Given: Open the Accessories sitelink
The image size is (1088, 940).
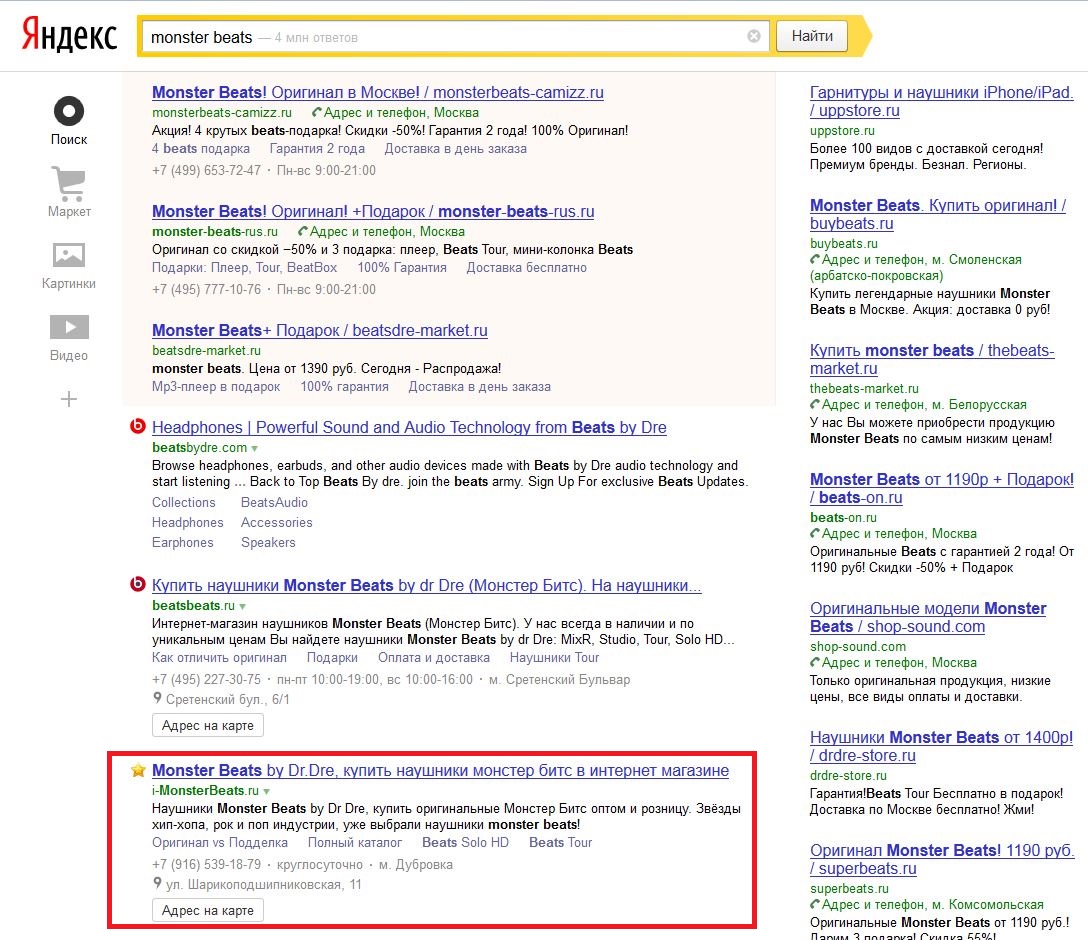Looking at the screenshot, I should click(277, 522).
